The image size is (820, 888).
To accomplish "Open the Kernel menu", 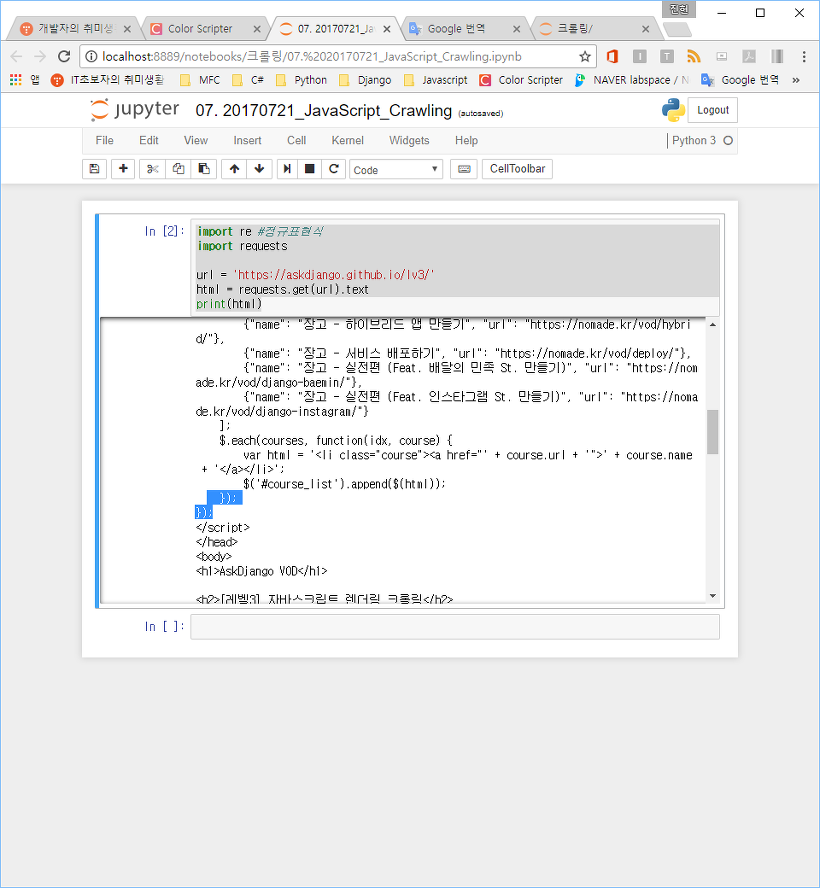I will [348, 140].
